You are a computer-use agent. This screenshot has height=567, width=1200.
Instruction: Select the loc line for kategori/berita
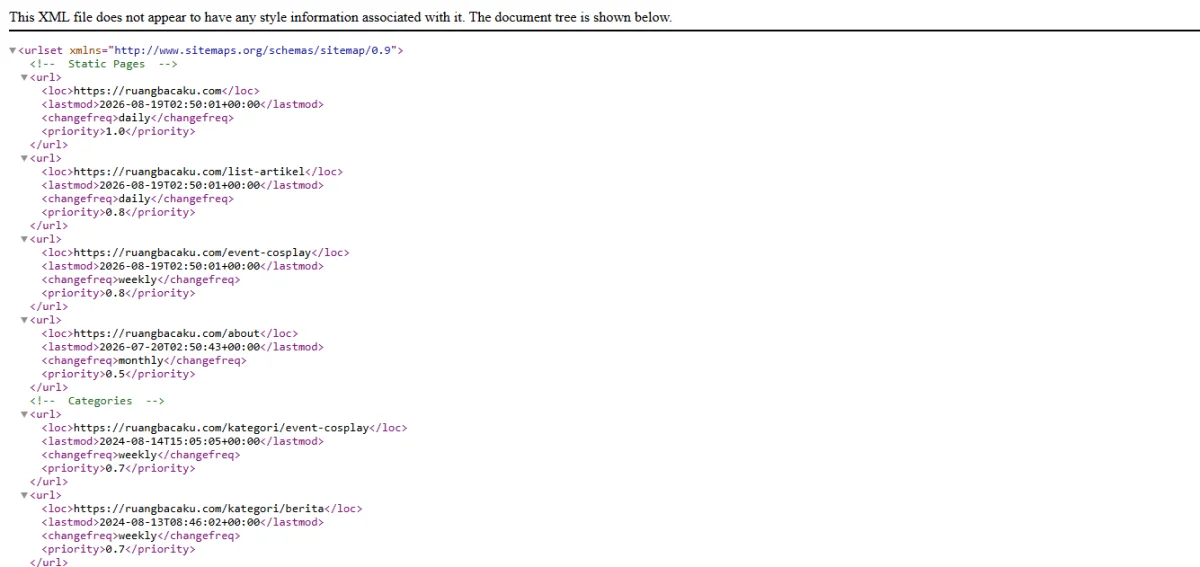tap(202, 509)
